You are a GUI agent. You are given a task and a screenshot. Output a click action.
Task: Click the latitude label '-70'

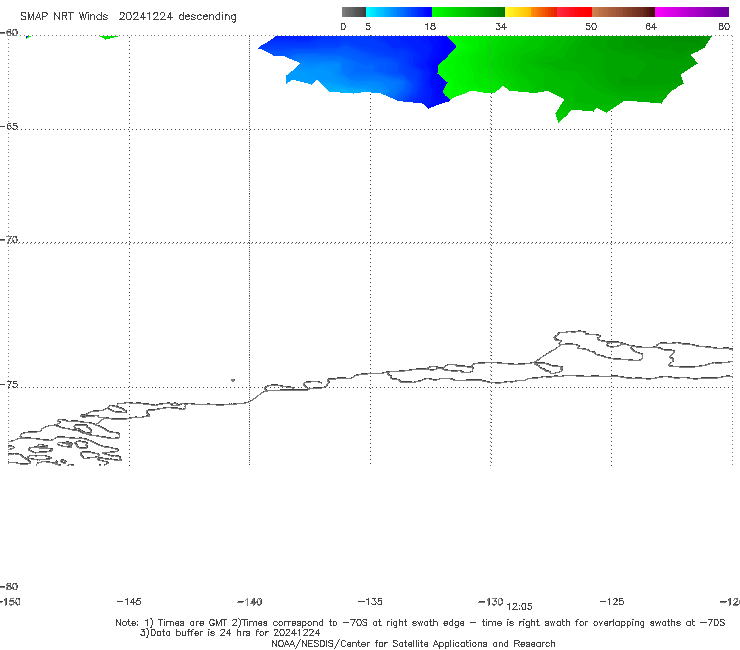9,240
